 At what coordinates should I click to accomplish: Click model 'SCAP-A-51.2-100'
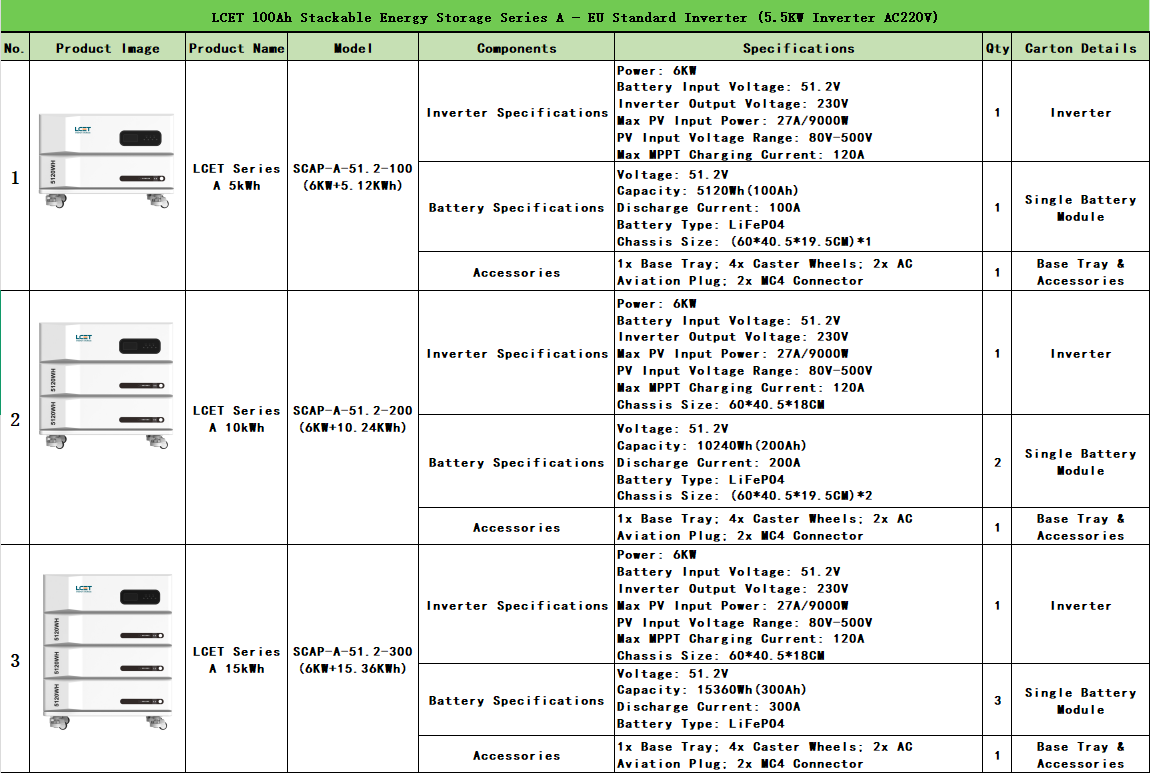pyautogui.click(x=353, y=169)
